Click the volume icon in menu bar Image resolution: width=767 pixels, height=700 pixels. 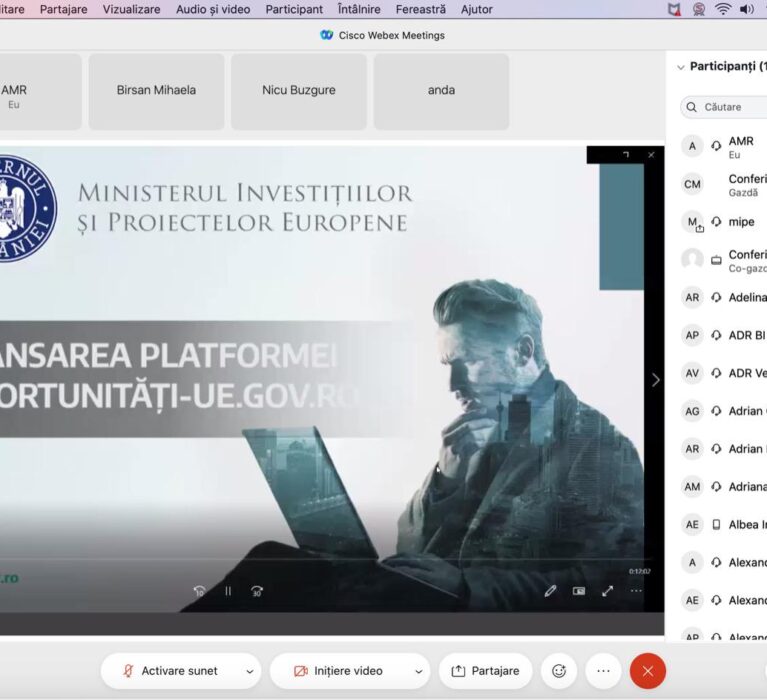click(746, 9)
